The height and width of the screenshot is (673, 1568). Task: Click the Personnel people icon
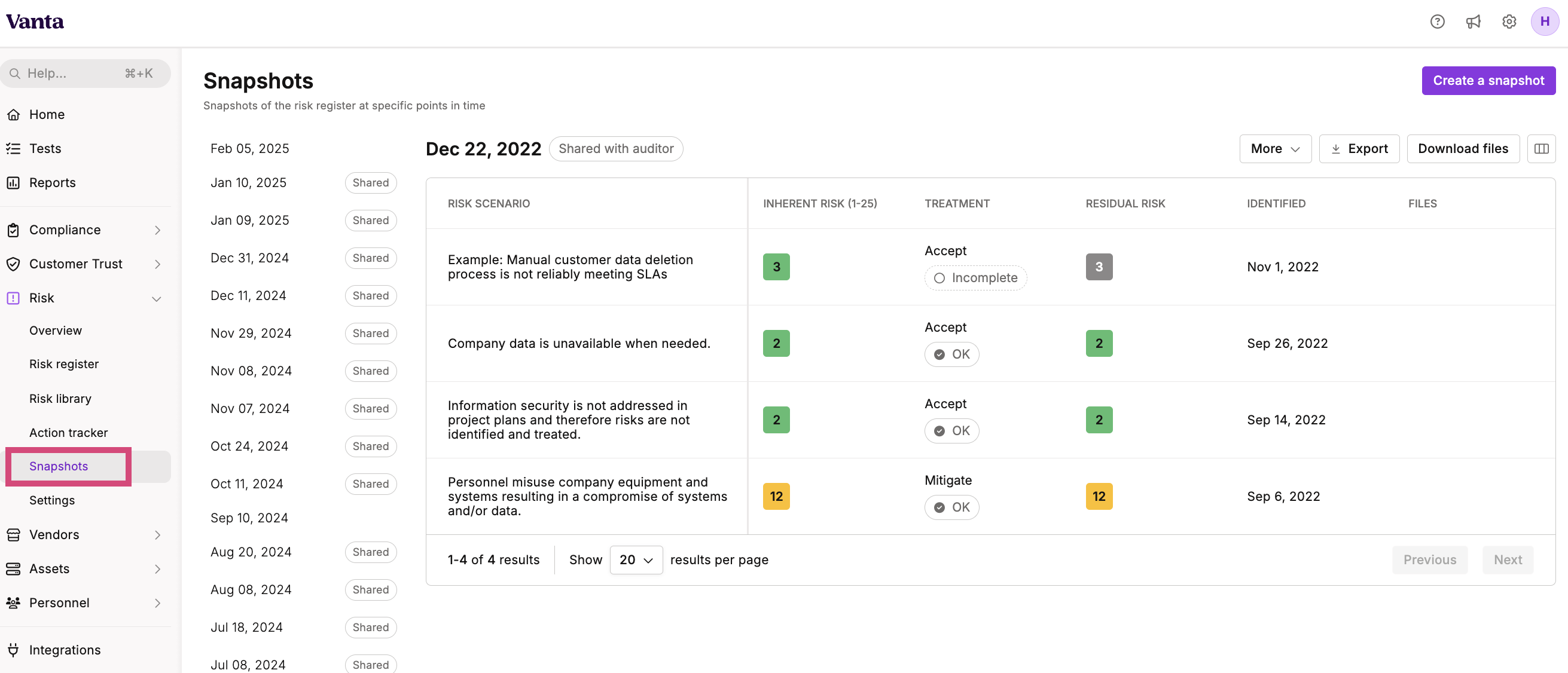(x=13, y=603)
